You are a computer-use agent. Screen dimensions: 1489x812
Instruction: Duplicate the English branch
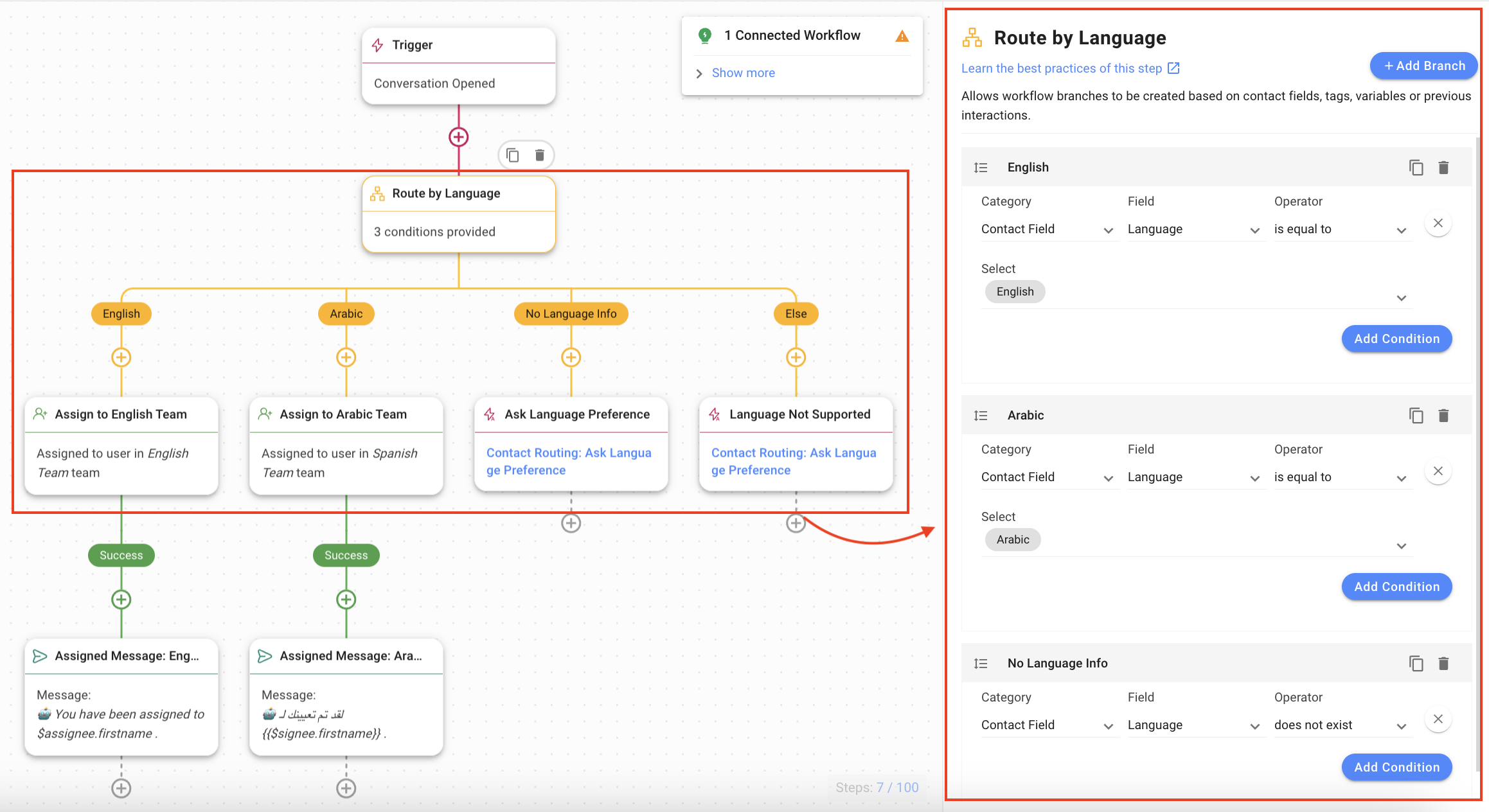pyautogui.click(x=1416, y=168)
